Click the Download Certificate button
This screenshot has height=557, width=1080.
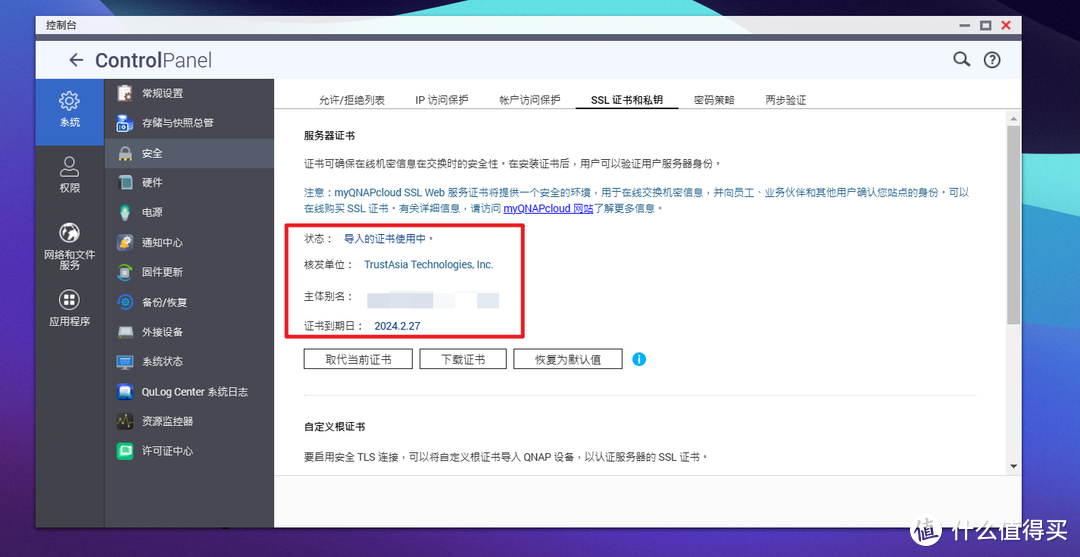[x=463, y=359]
